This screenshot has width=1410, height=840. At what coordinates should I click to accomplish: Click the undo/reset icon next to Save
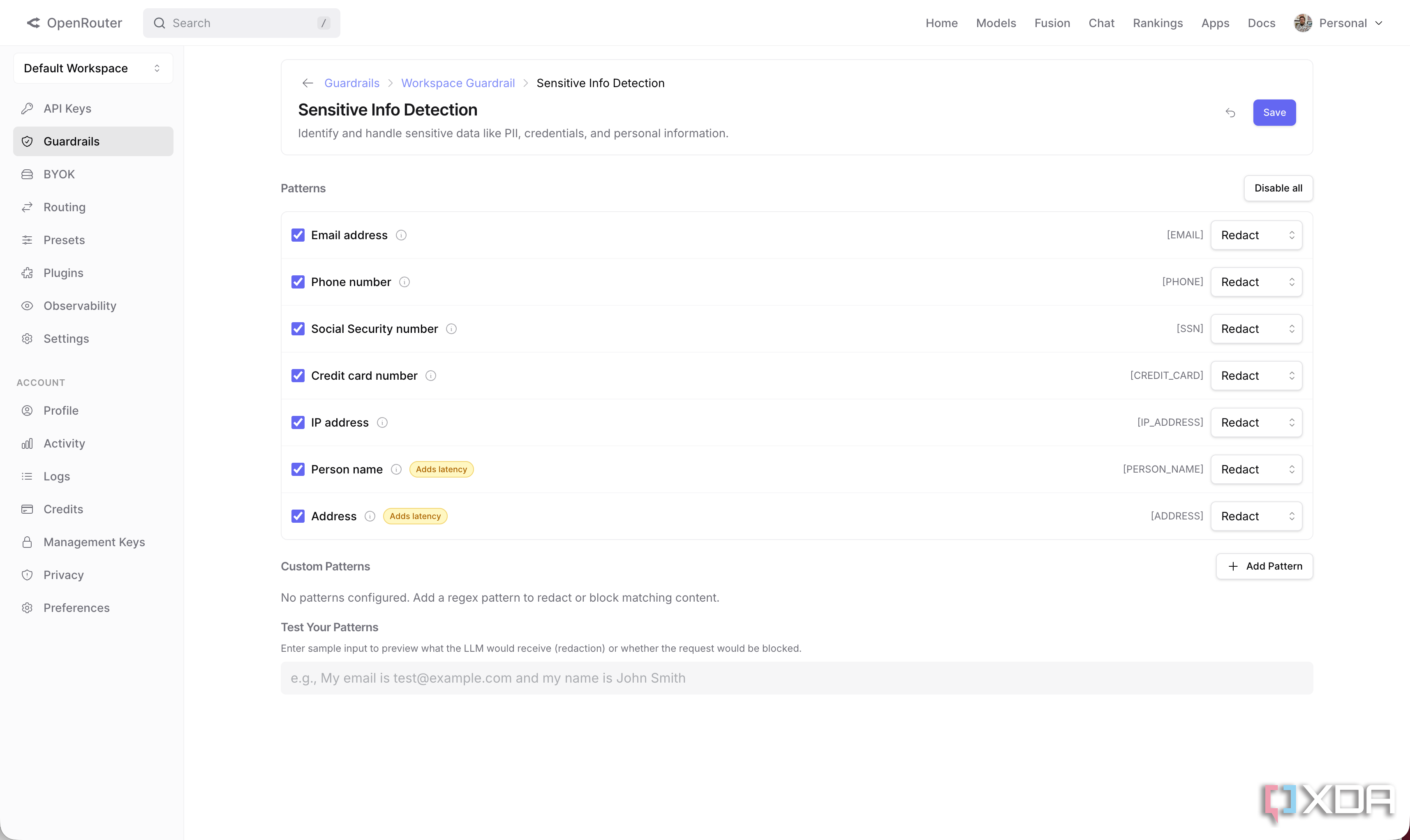(1230, 113)
